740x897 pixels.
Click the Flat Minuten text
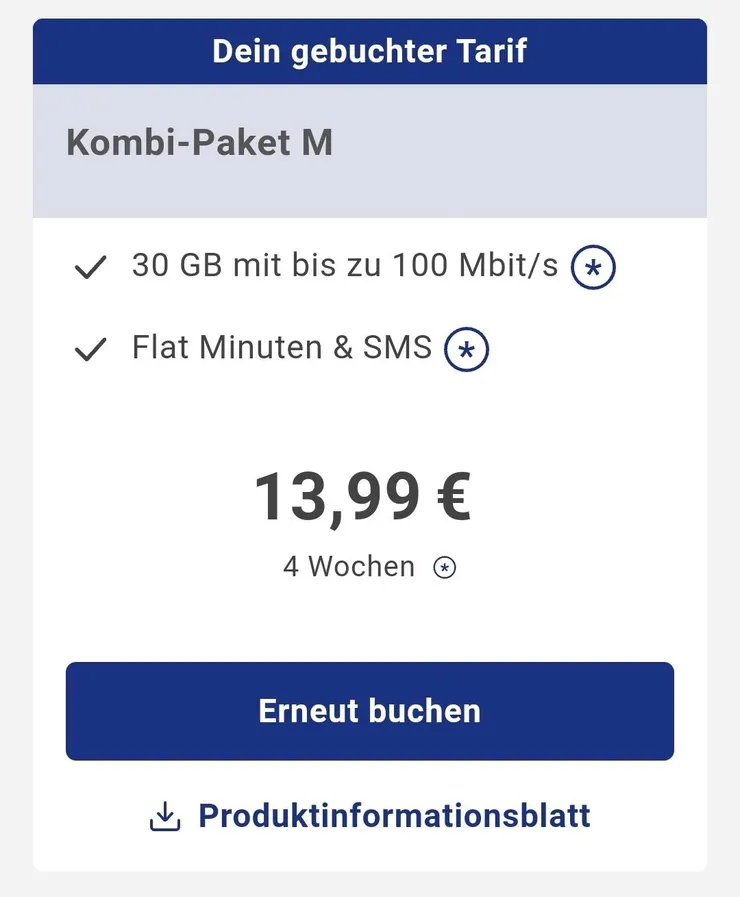(224, 347)
